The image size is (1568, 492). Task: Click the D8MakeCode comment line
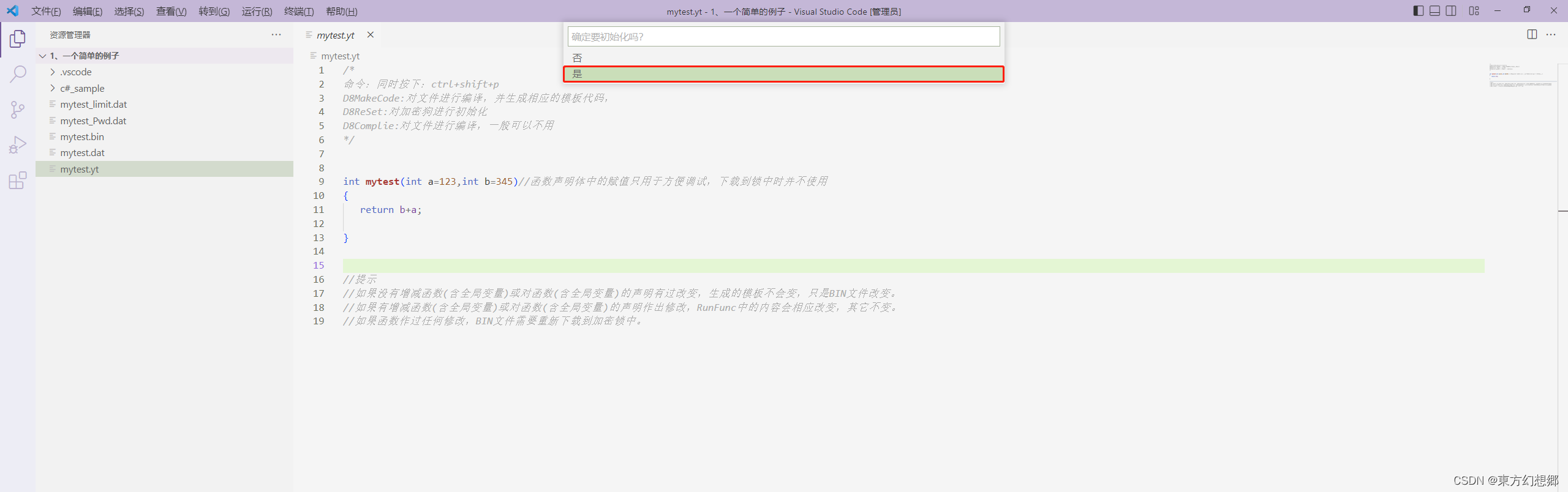pos(476,98)
